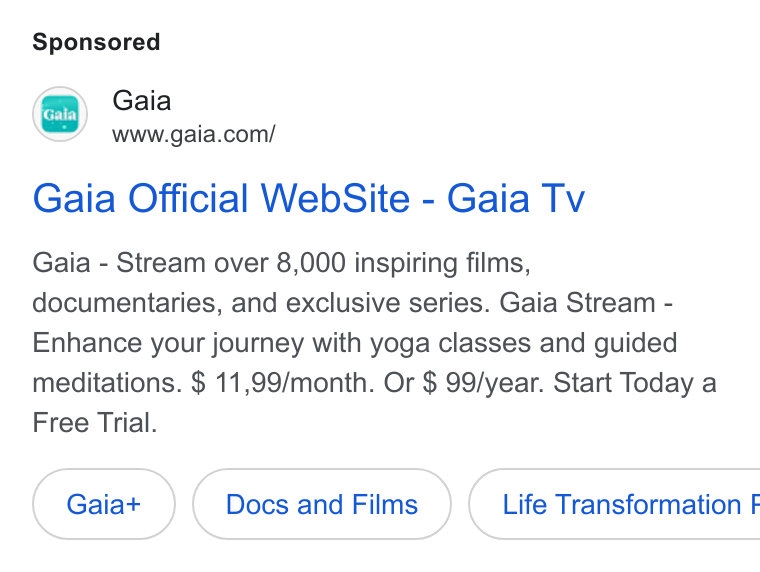Click "8,000 inspiring films" in the description
The height and width of the screenshot is (572, 760).
403,263
